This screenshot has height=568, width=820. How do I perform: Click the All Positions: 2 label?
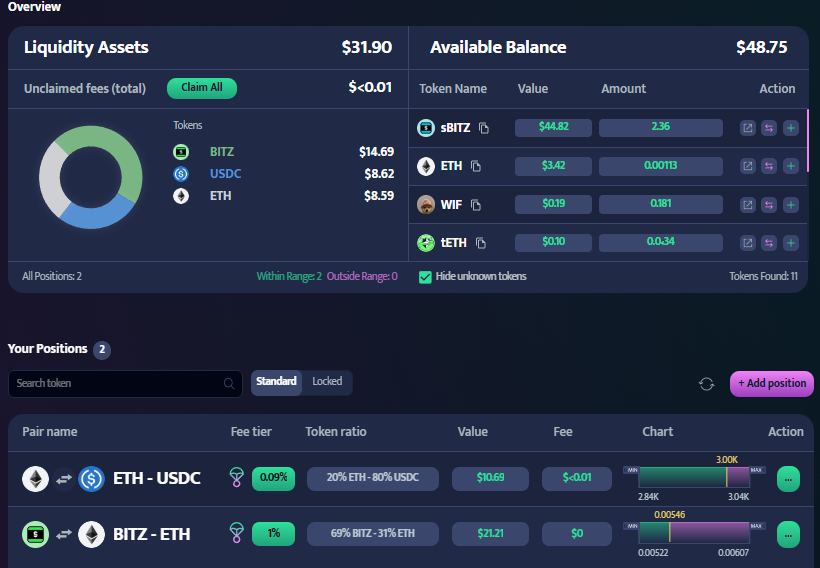pos(52,277)
